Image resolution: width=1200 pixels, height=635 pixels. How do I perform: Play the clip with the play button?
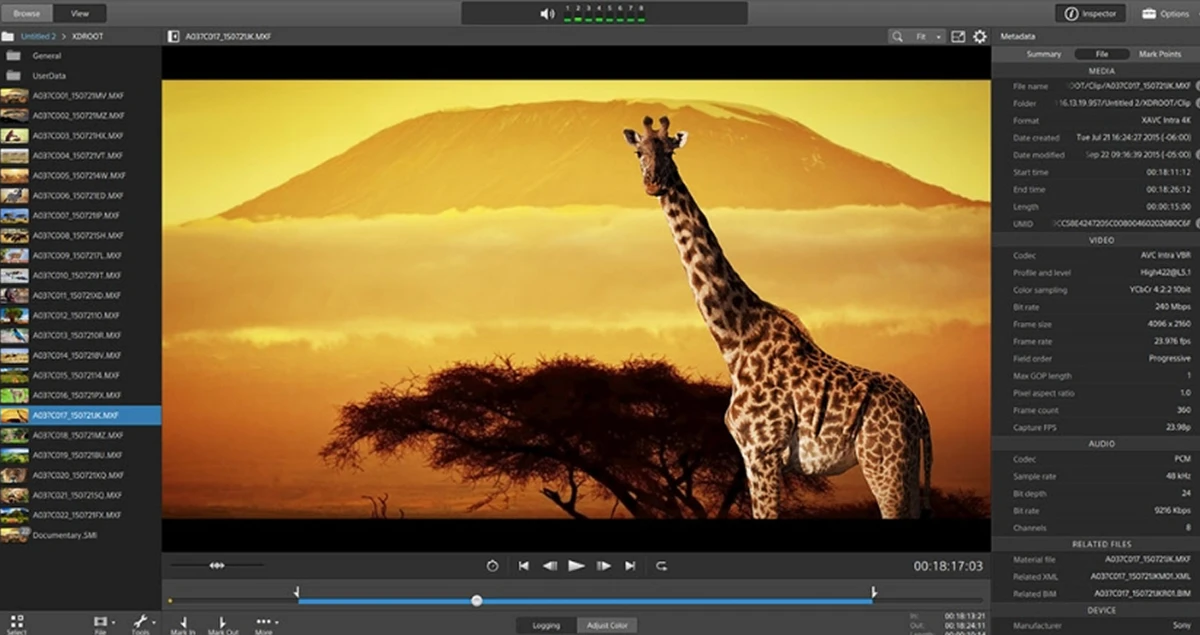pos(576,565)
